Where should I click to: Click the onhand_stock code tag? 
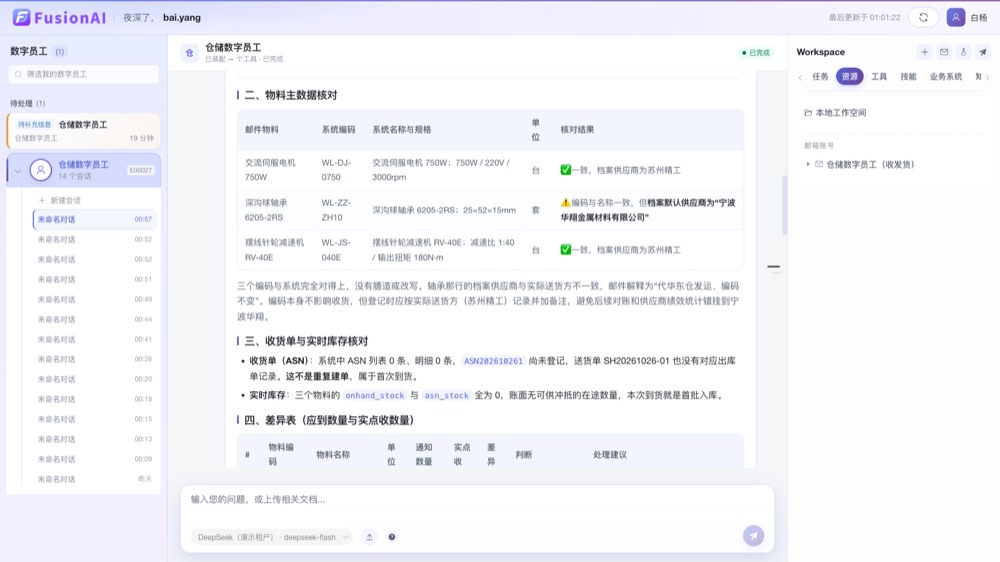click(374, 396)
